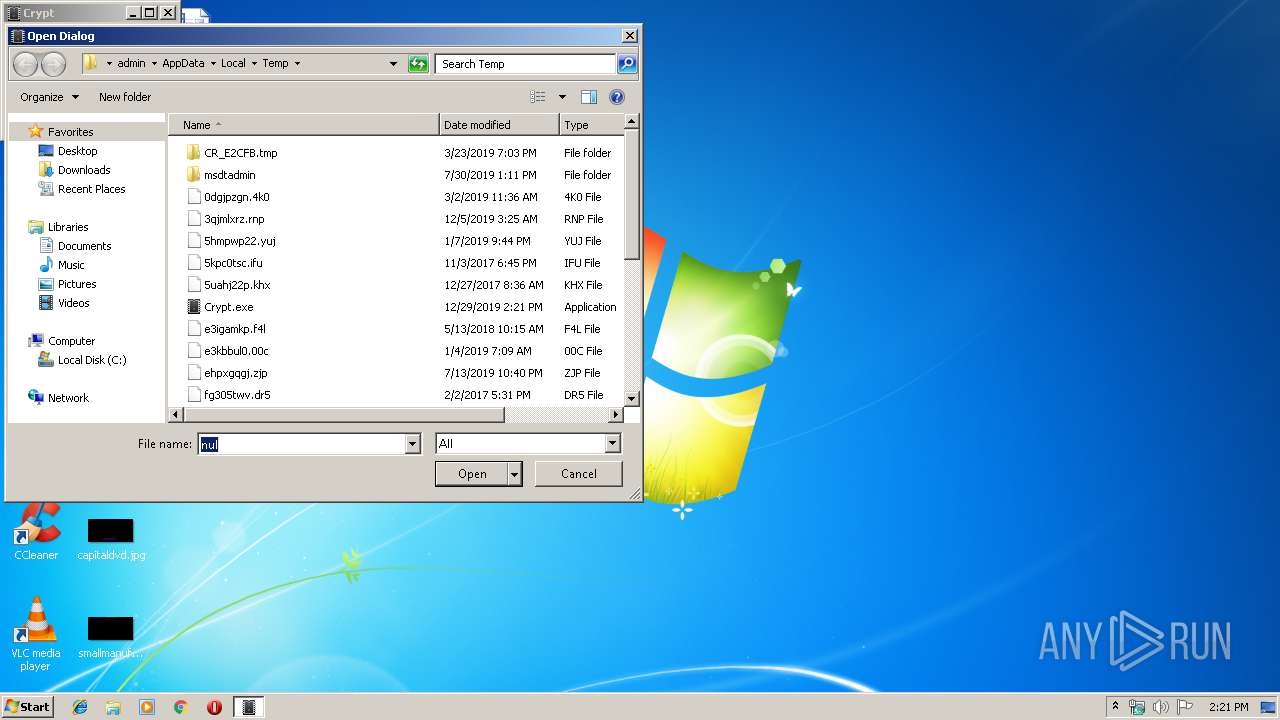Select file e3igamkp.f4l
This screenshot has width=1280, height=720.
234,329
